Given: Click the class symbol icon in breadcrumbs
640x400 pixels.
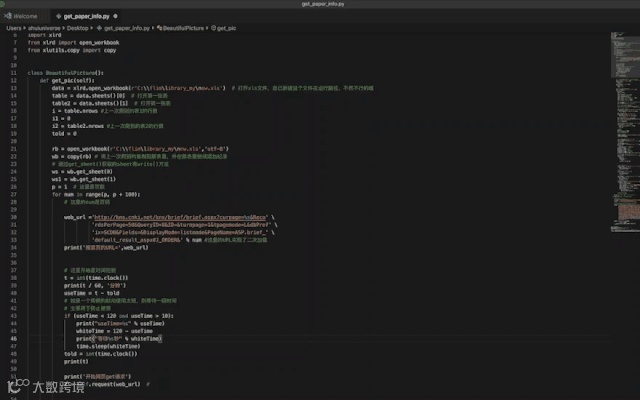Looking at the screenshot, I should click(160, 28).
